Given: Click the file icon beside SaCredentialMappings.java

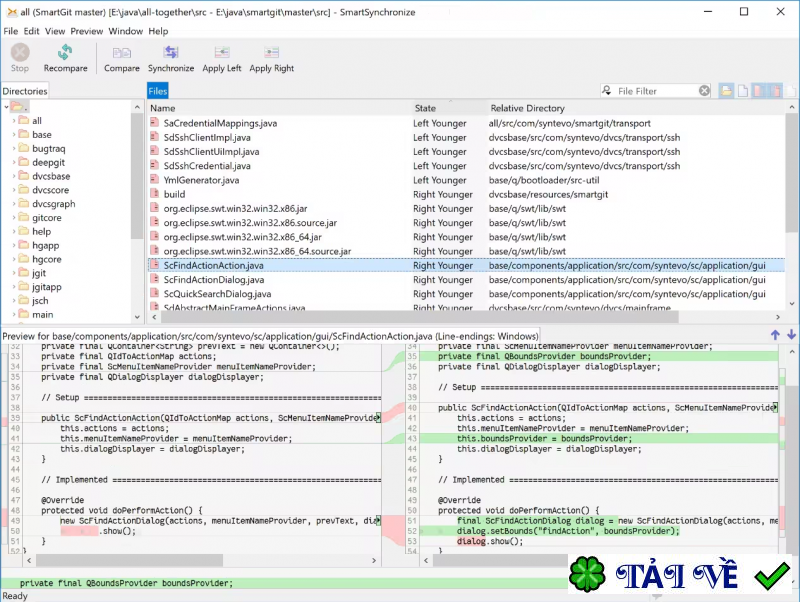Looking at the screenshot, I should pos(155,122).
